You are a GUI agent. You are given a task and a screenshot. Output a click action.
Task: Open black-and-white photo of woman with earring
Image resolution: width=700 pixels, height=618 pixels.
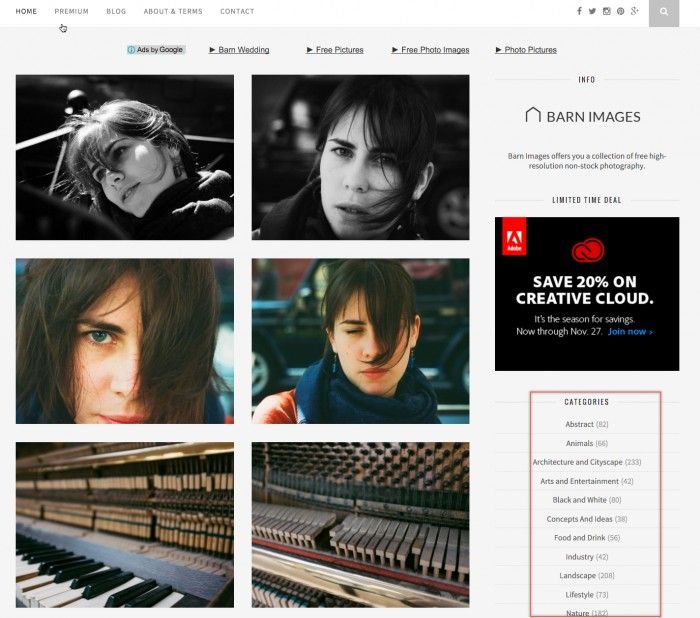125,157
